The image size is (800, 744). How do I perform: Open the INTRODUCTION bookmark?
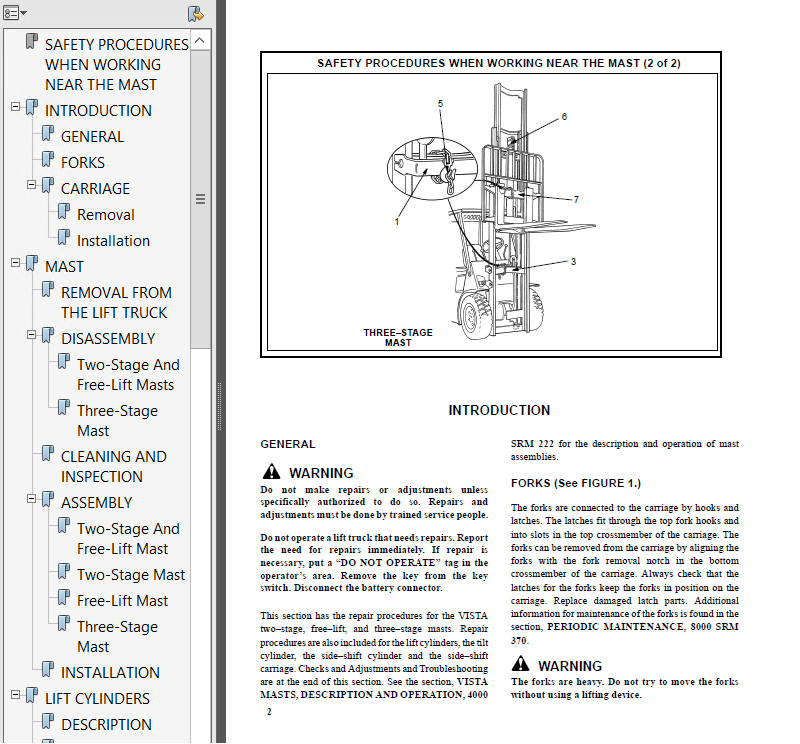click(98, 111)
